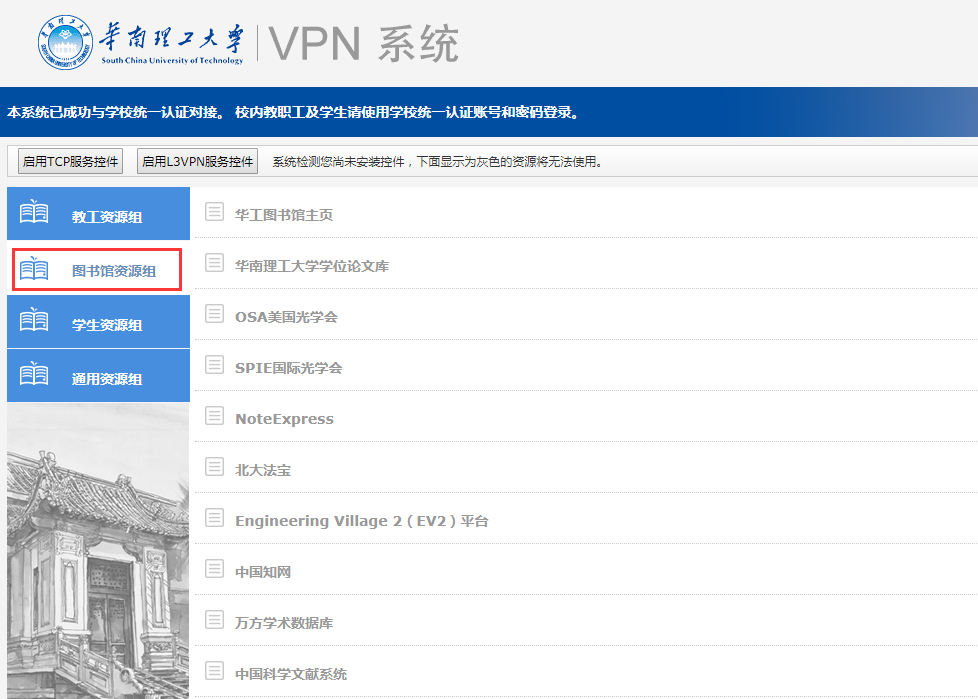Open the 教工资源组 tab

pos(99,213)
